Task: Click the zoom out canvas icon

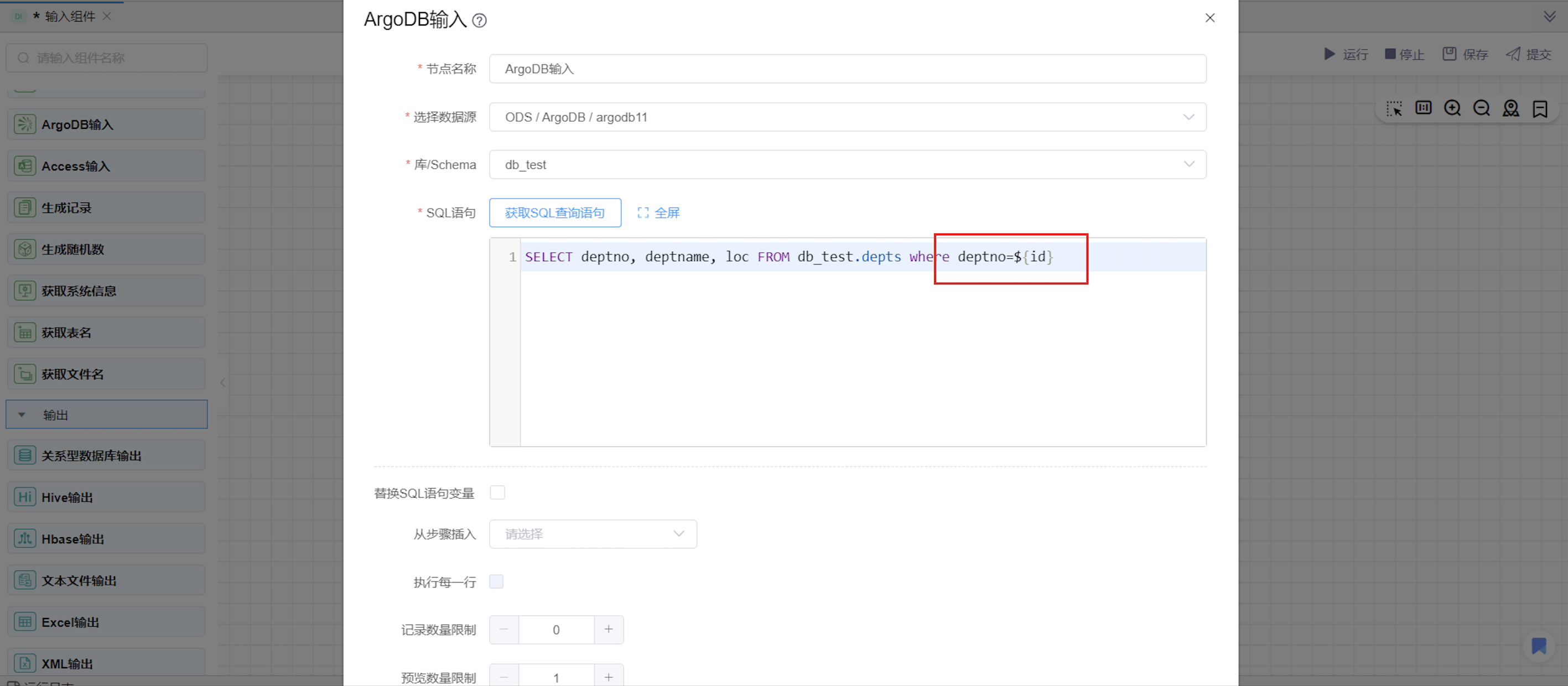Action: tap(1482, 108)
